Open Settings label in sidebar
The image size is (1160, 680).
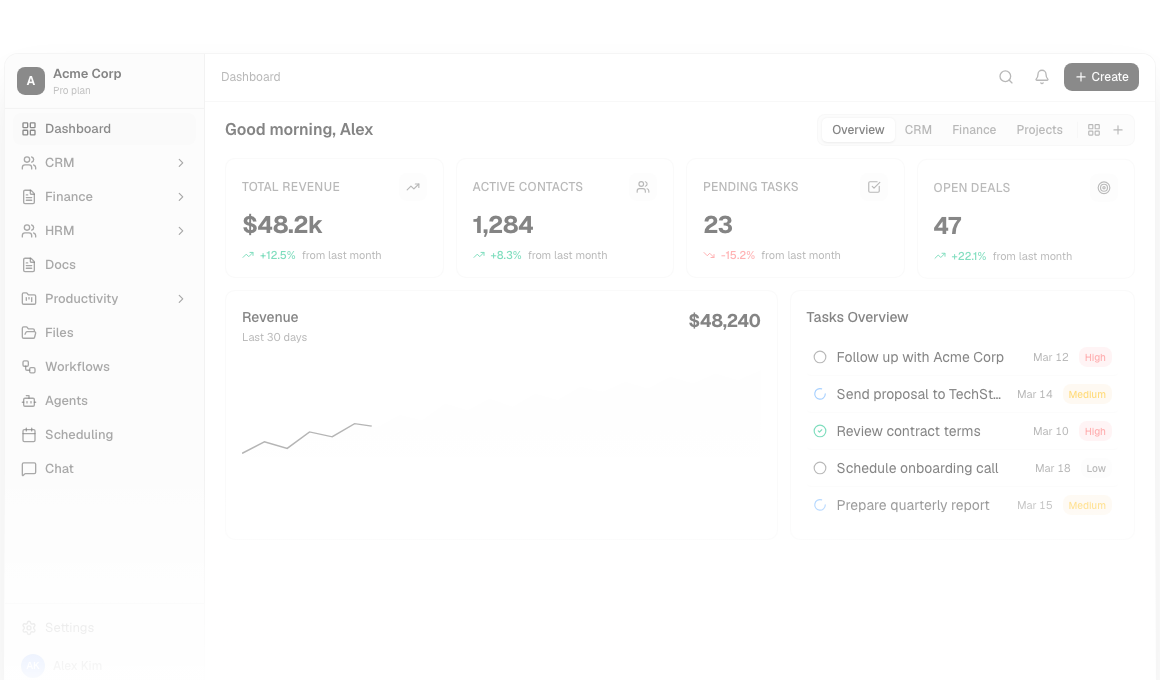pyautogui.click(x=70, y=627)
